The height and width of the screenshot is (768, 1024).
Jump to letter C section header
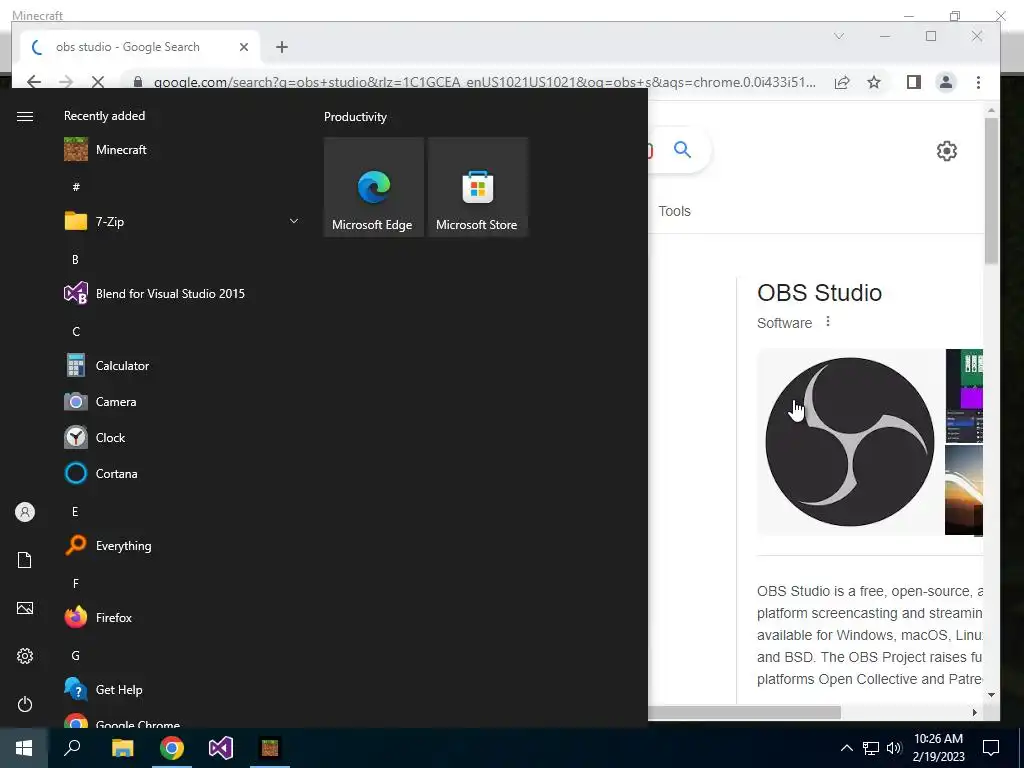coord(76,332)
